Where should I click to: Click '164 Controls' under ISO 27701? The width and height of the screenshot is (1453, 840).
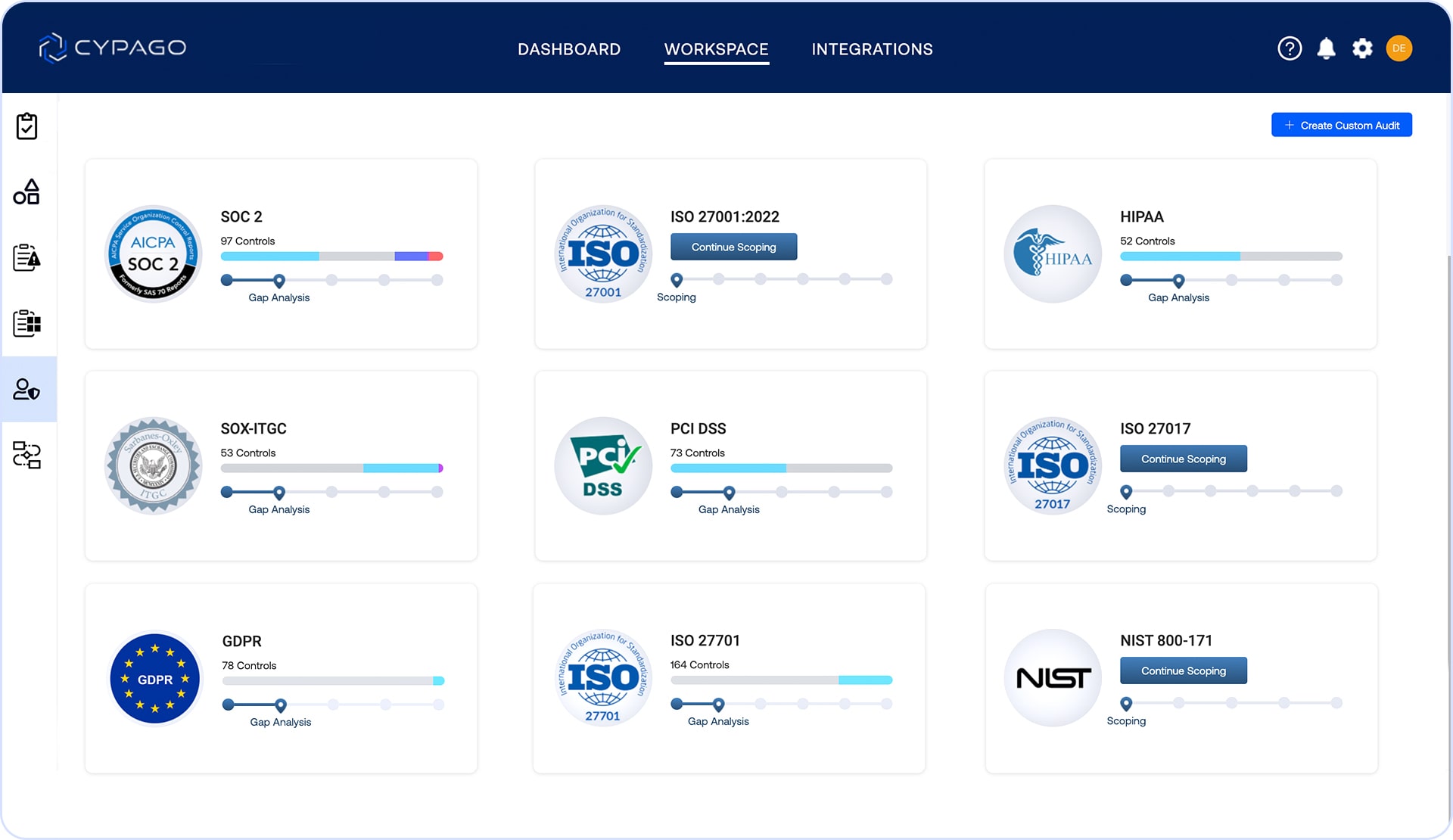[x=699, y=664]
